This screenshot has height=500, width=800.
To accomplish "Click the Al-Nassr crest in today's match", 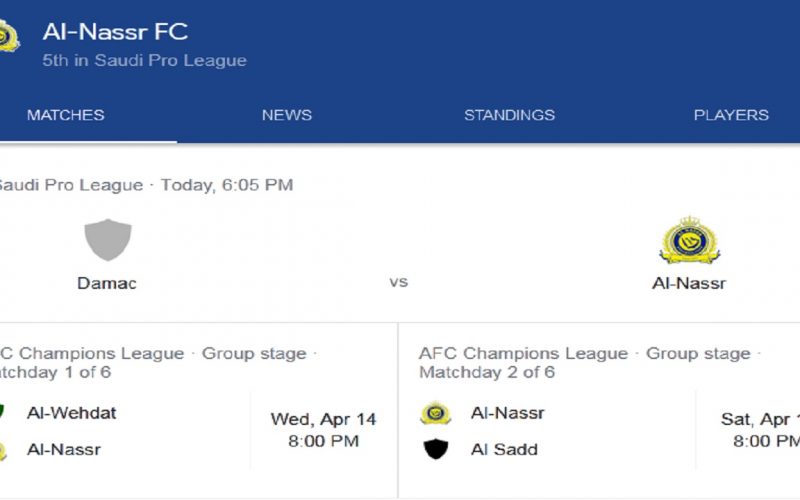I will point(689,240).
